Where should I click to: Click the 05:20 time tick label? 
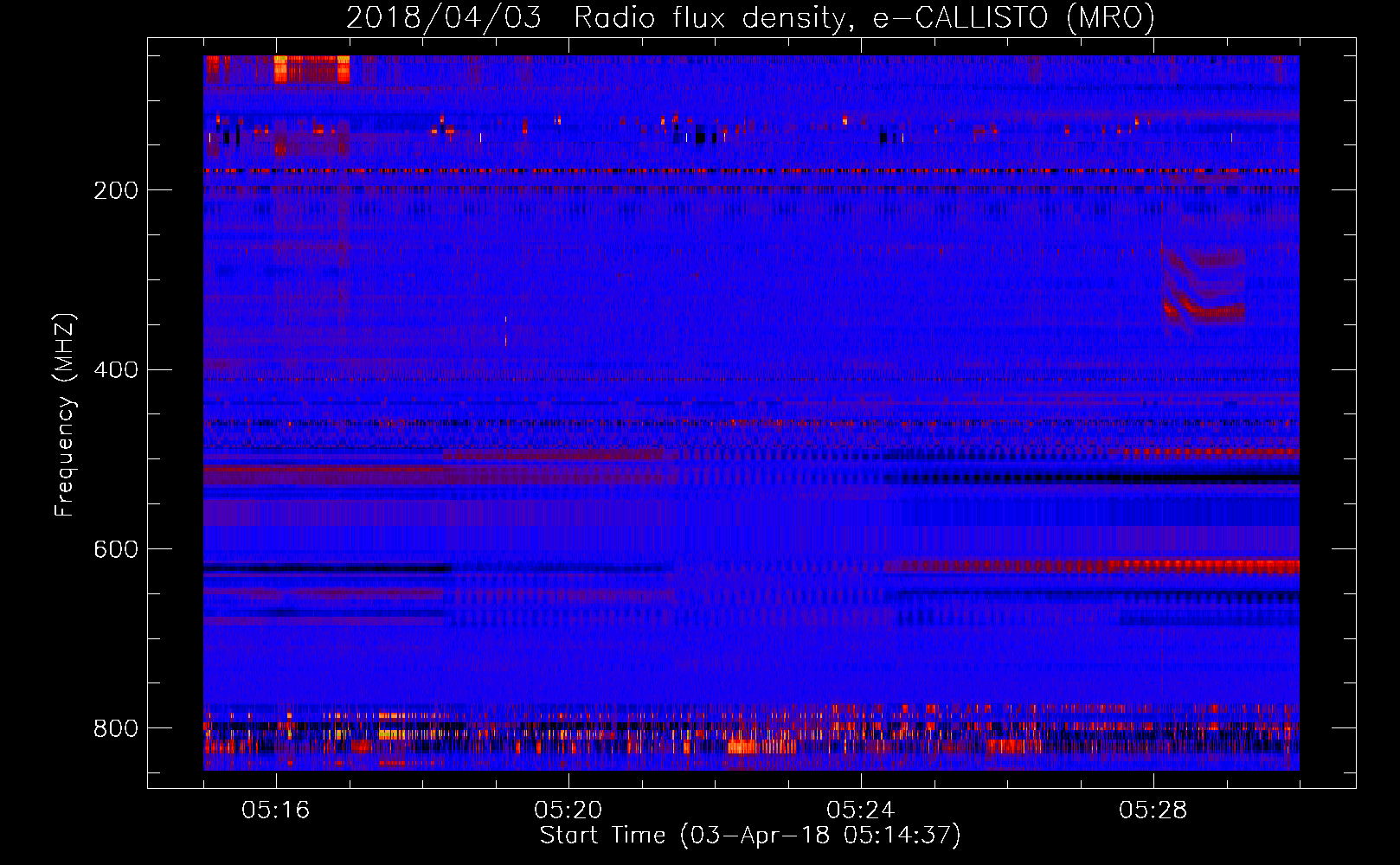tap(568, 811)
